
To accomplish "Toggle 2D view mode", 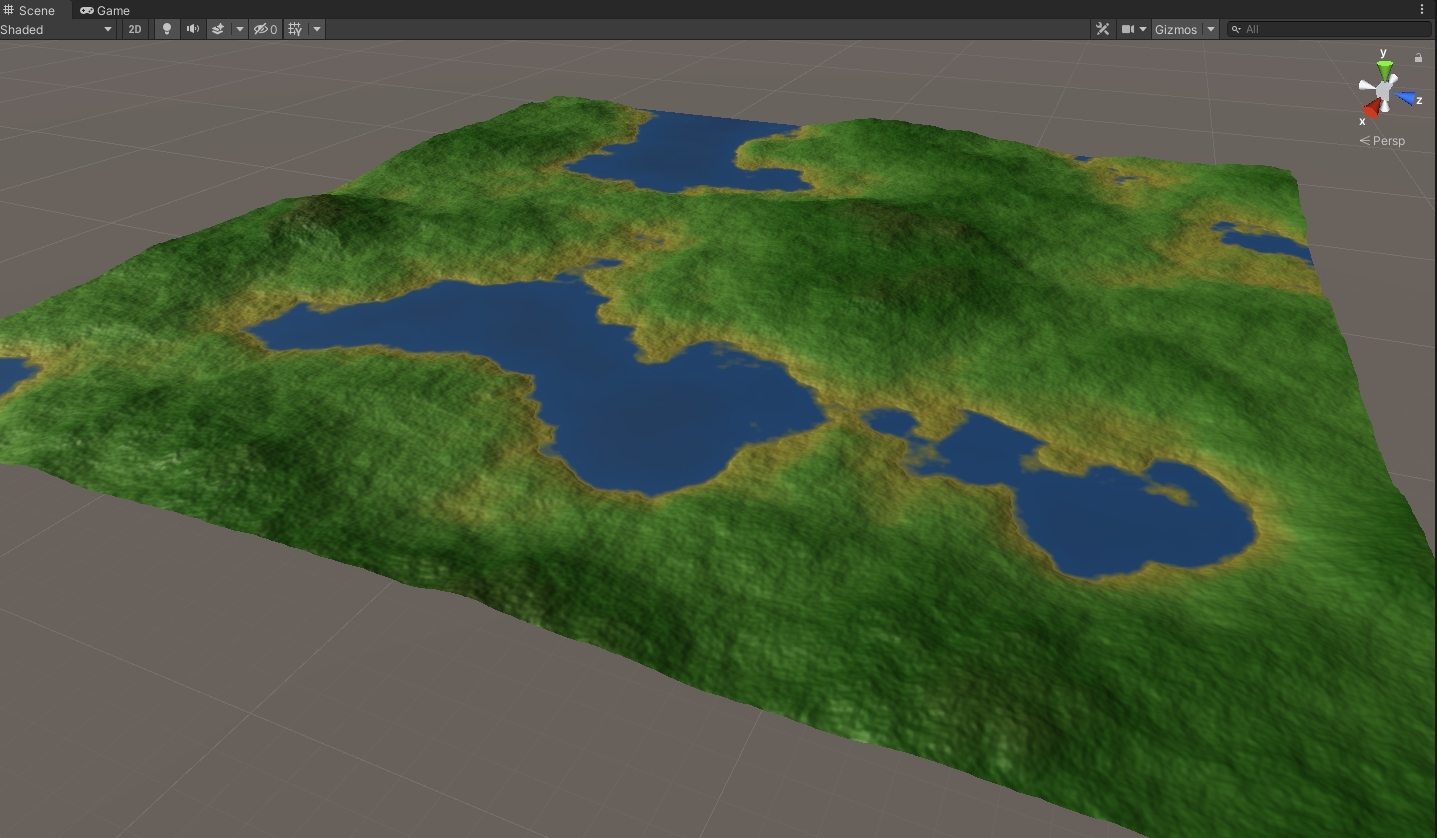I will [135, 29].
